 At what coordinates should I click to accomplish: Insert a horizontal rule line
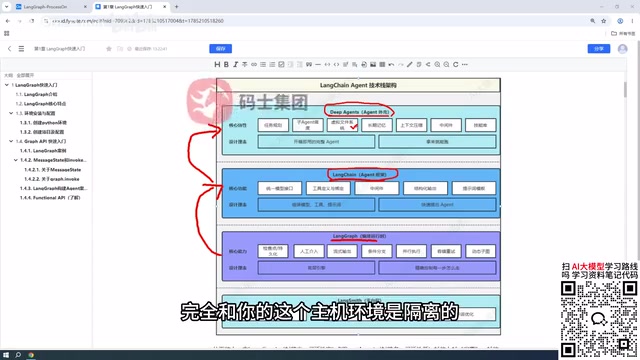(318, 64)
